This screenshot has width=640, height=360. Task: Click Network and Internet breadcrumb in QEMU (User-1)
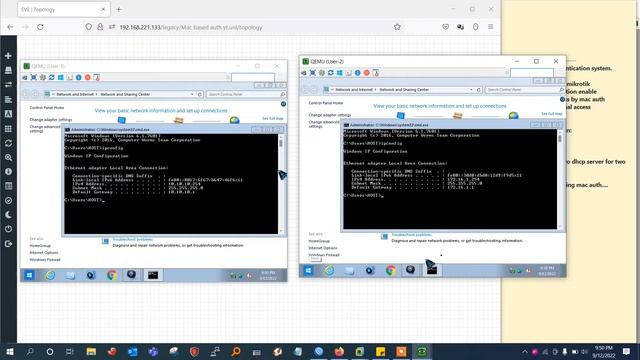tap(75, 94)
